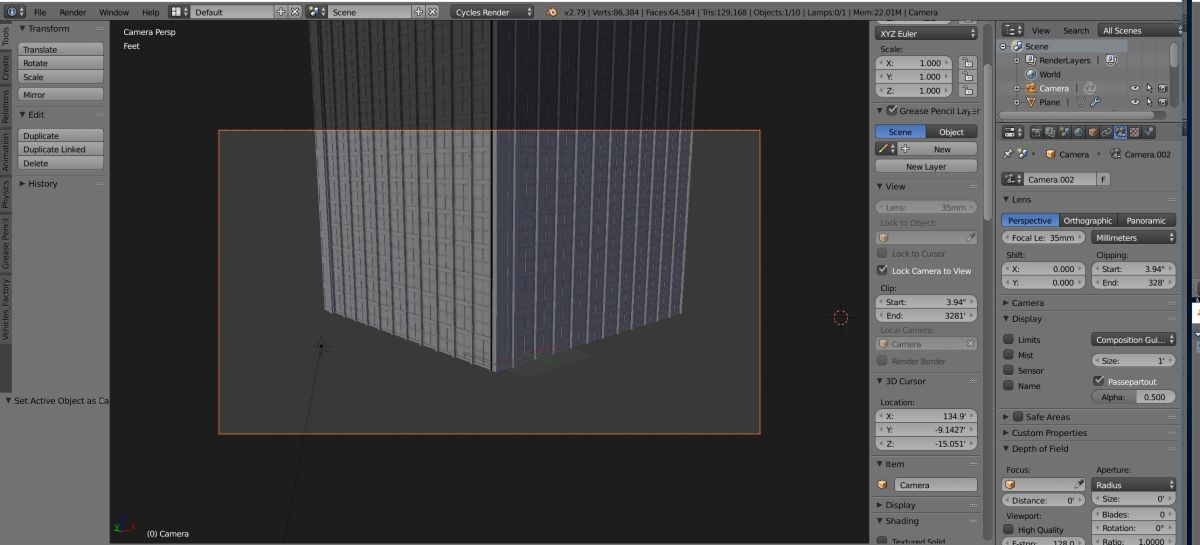Delete the current scene with the X icon

[x=433, y=12]
